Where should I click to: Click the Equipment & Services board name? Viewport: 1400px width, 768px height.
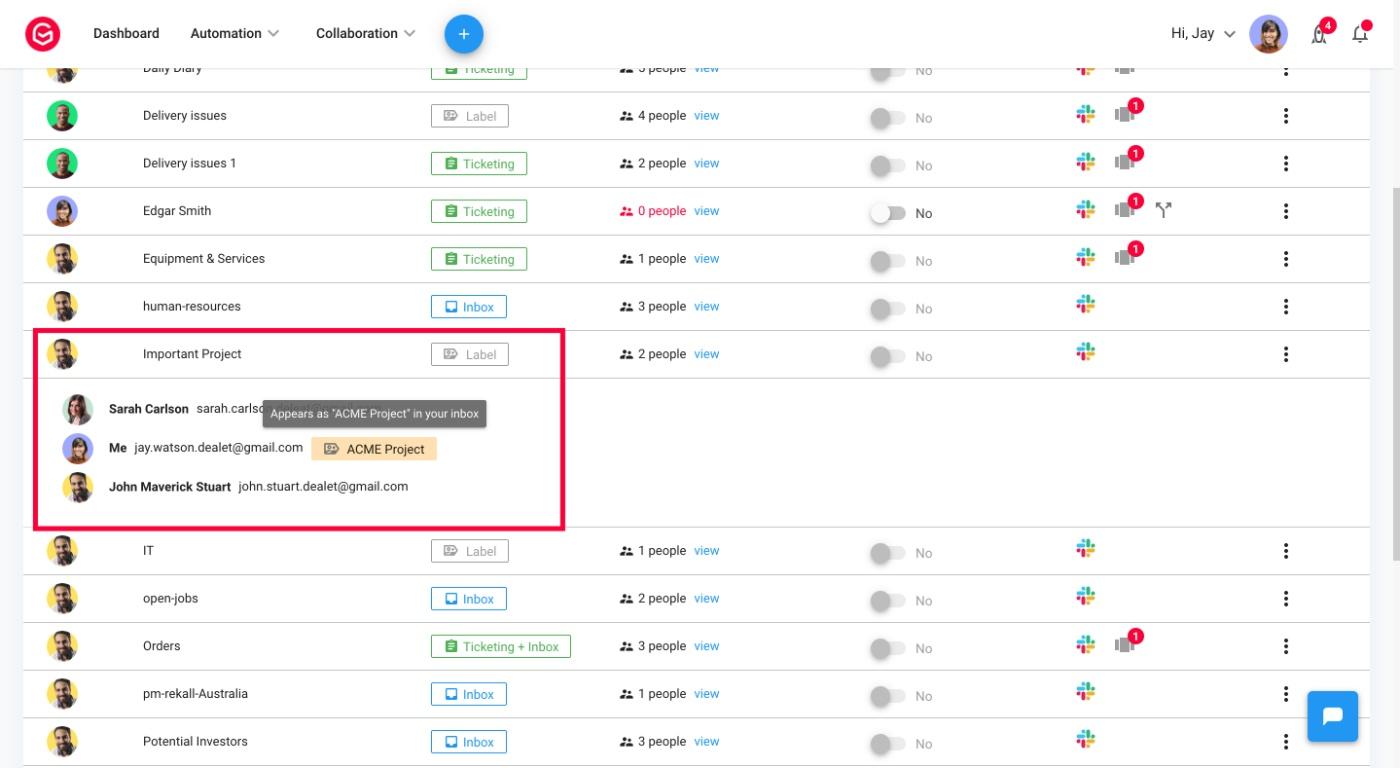(204, 258)
